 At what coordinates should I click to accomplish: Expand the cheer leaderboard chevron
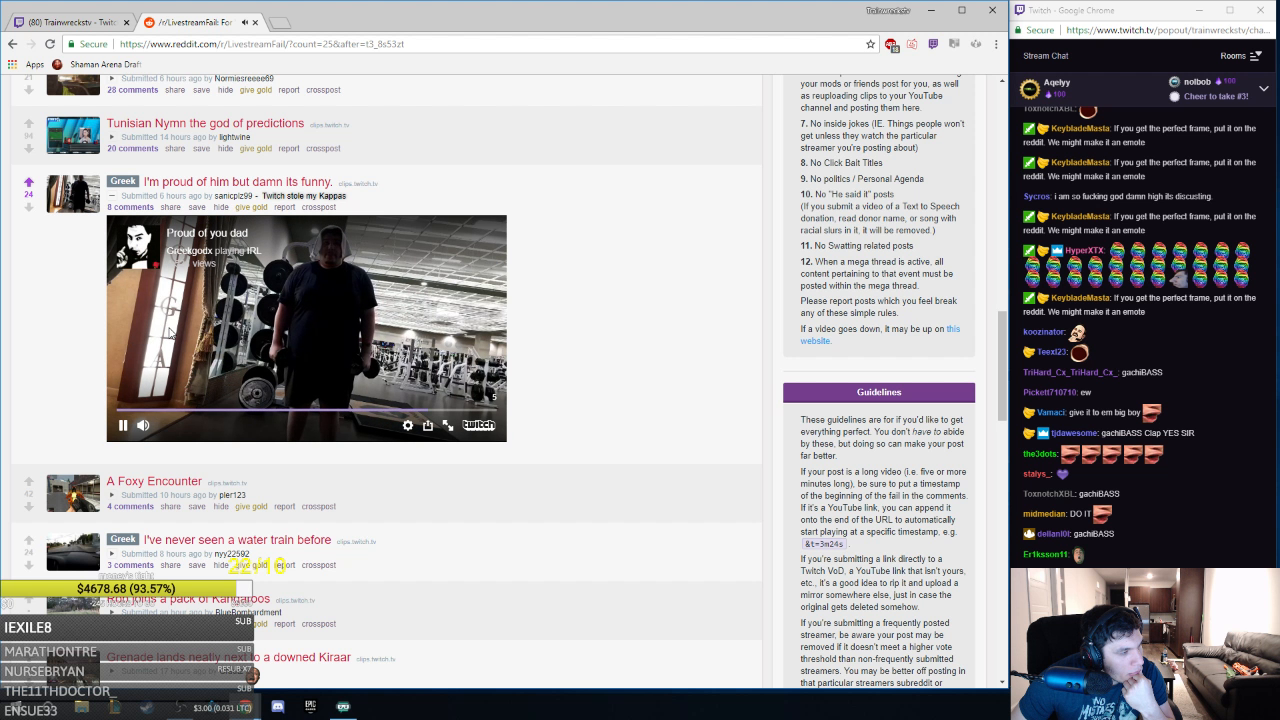1264,89
